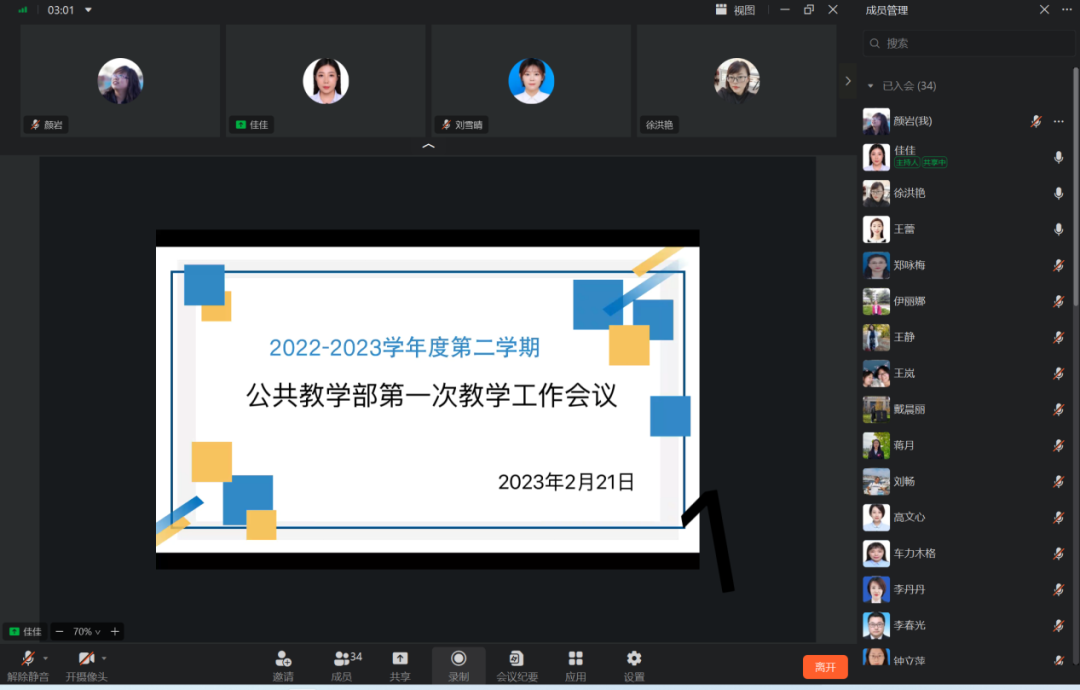1080x690 pixels.
Task: Collapse the 已入会 (34) member list
Action: coord(871,86)
